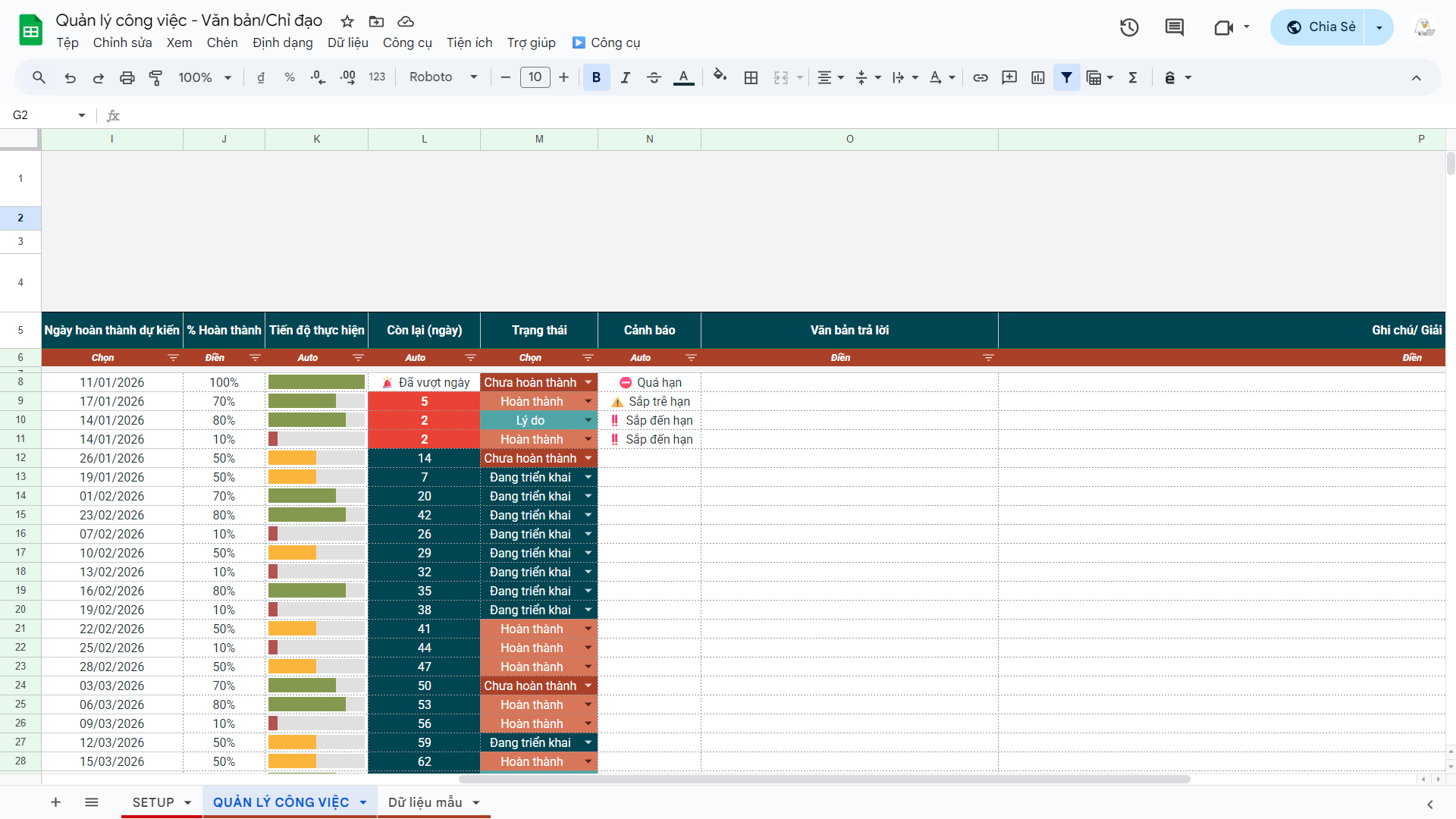Viewport: 1456px width, 819px height.
Task: Click the insert chart icon
Action: (x=1038, y=77)
